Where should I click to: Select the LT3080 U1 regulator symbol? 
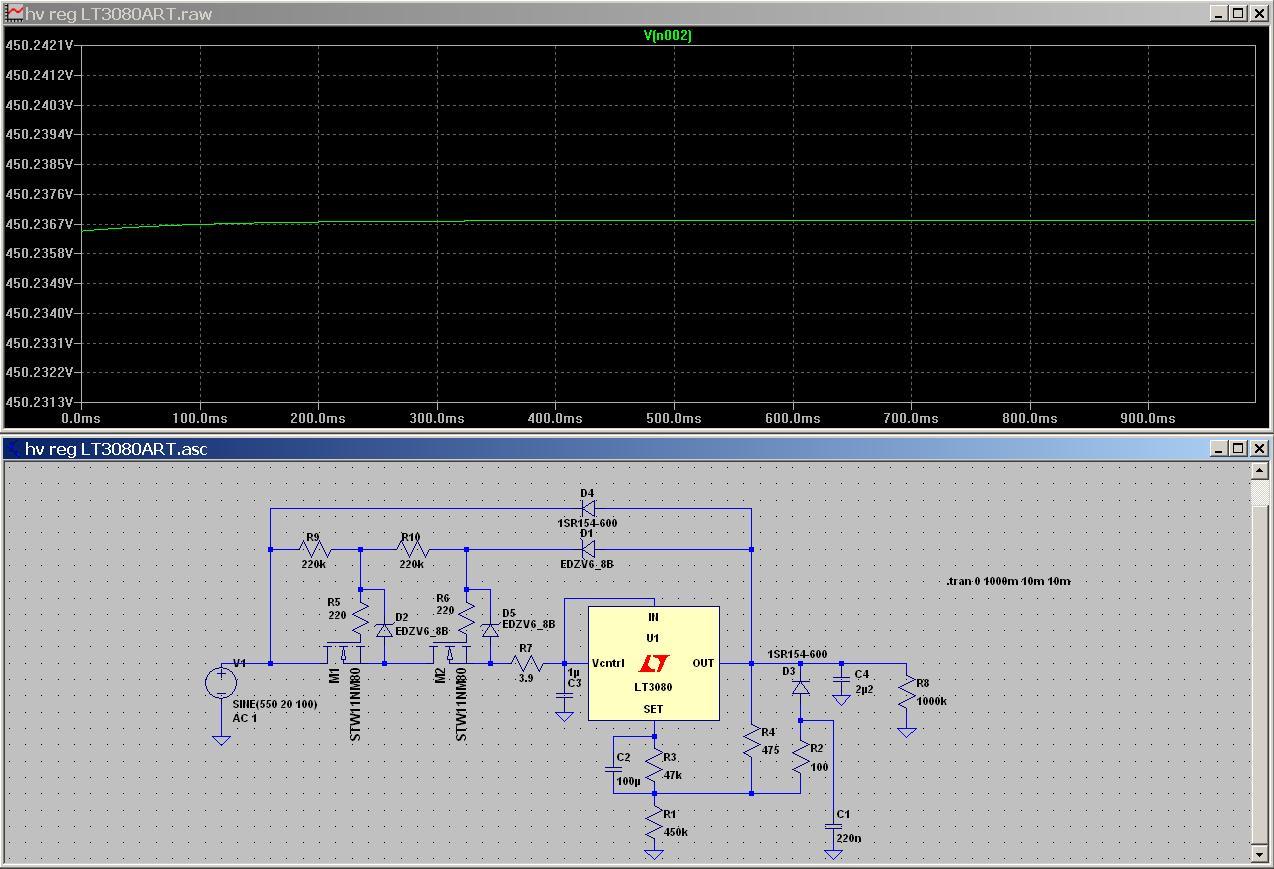(653, 663)
